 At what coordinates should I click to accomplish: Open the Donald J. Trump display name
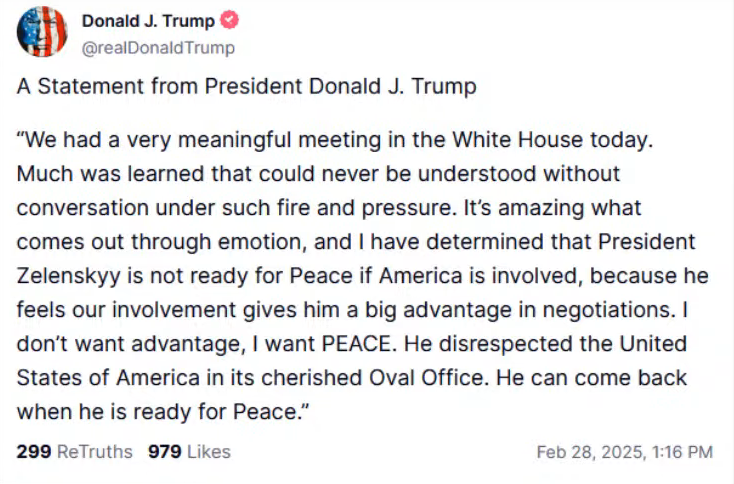(x=147, y=21)
